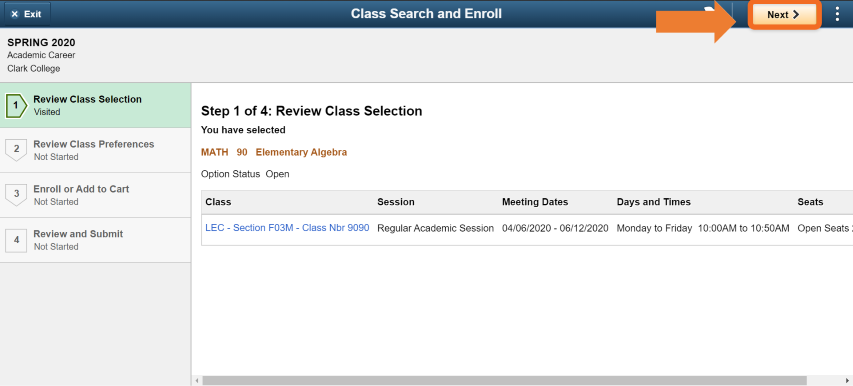This screenshot has width=853, height=386.
Task: Go to Review Class Preferences step
Action: [x=95, y=150]
